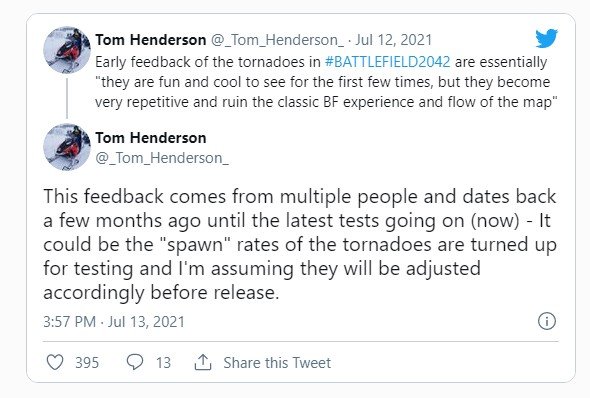Image resolution: width=590 pixels, height=398 pixels.
Task: Open the #BATTLEFIELD2042 hashtag link
Action: 387,62
